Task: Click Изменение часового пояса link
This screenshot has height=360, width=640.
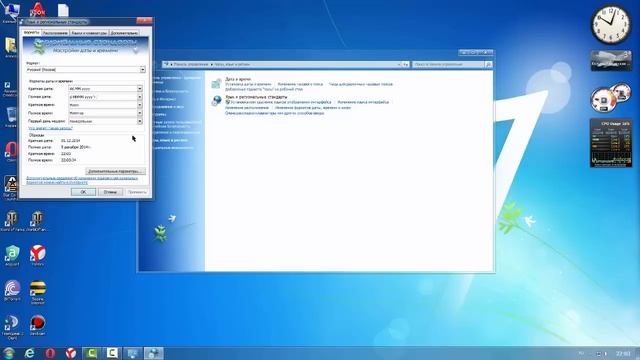Action: (x=300, y=84)
